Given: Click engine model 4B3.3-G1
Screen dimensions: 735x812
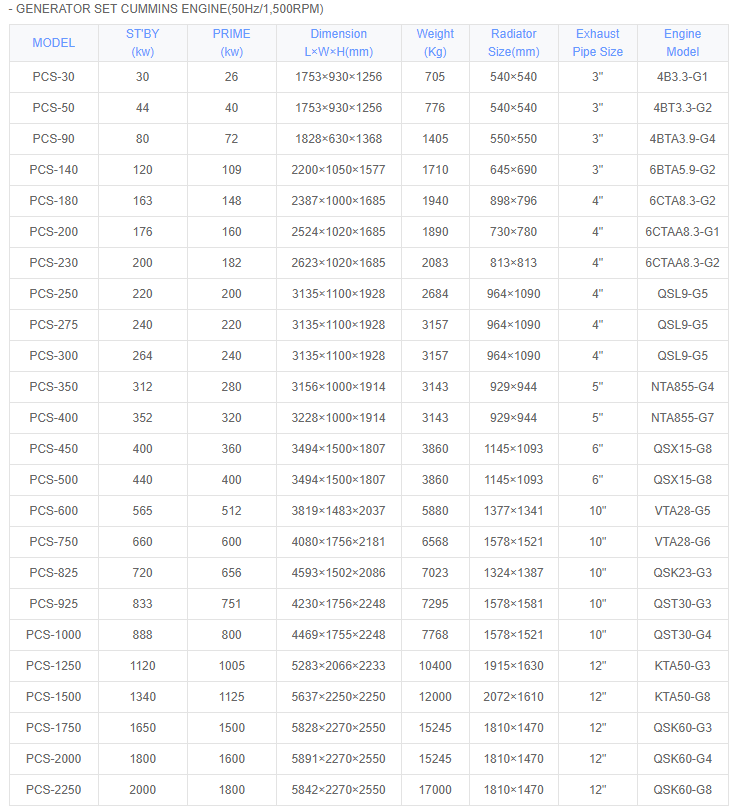Looking at the screenshot, I should pyautogui.click(x=683, y=77).
